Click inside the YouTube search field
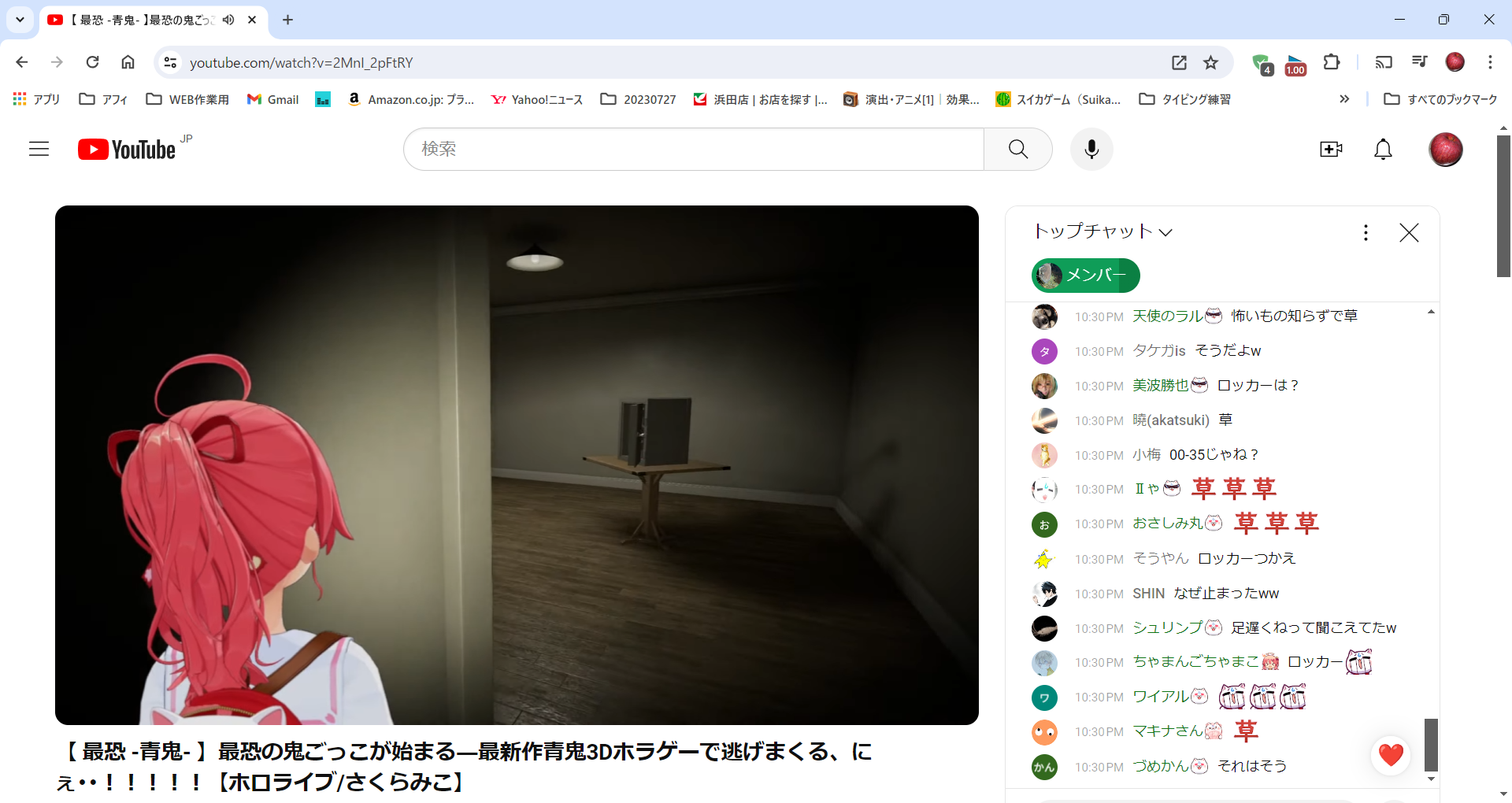 [x=693, y=149]
